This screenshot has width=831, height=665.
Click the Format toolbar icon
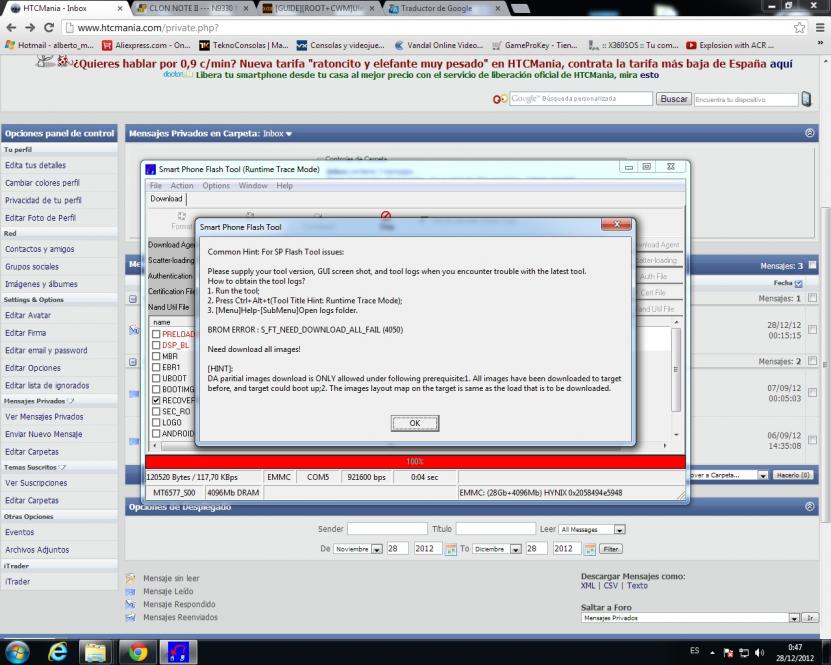pos(181,216)
